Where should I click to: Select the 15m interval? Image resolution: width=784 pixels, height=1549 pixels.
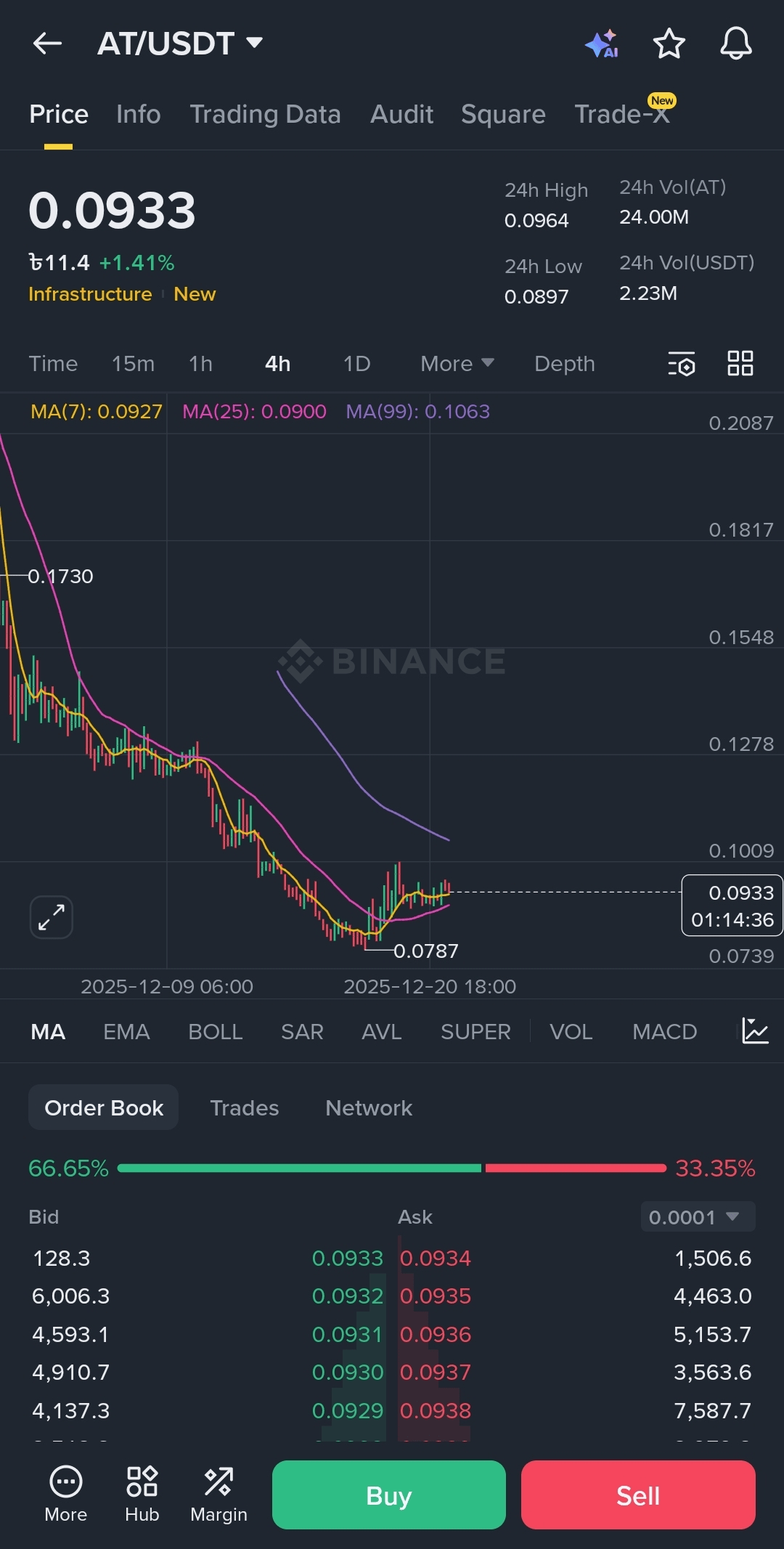click(x=133, y=363)
